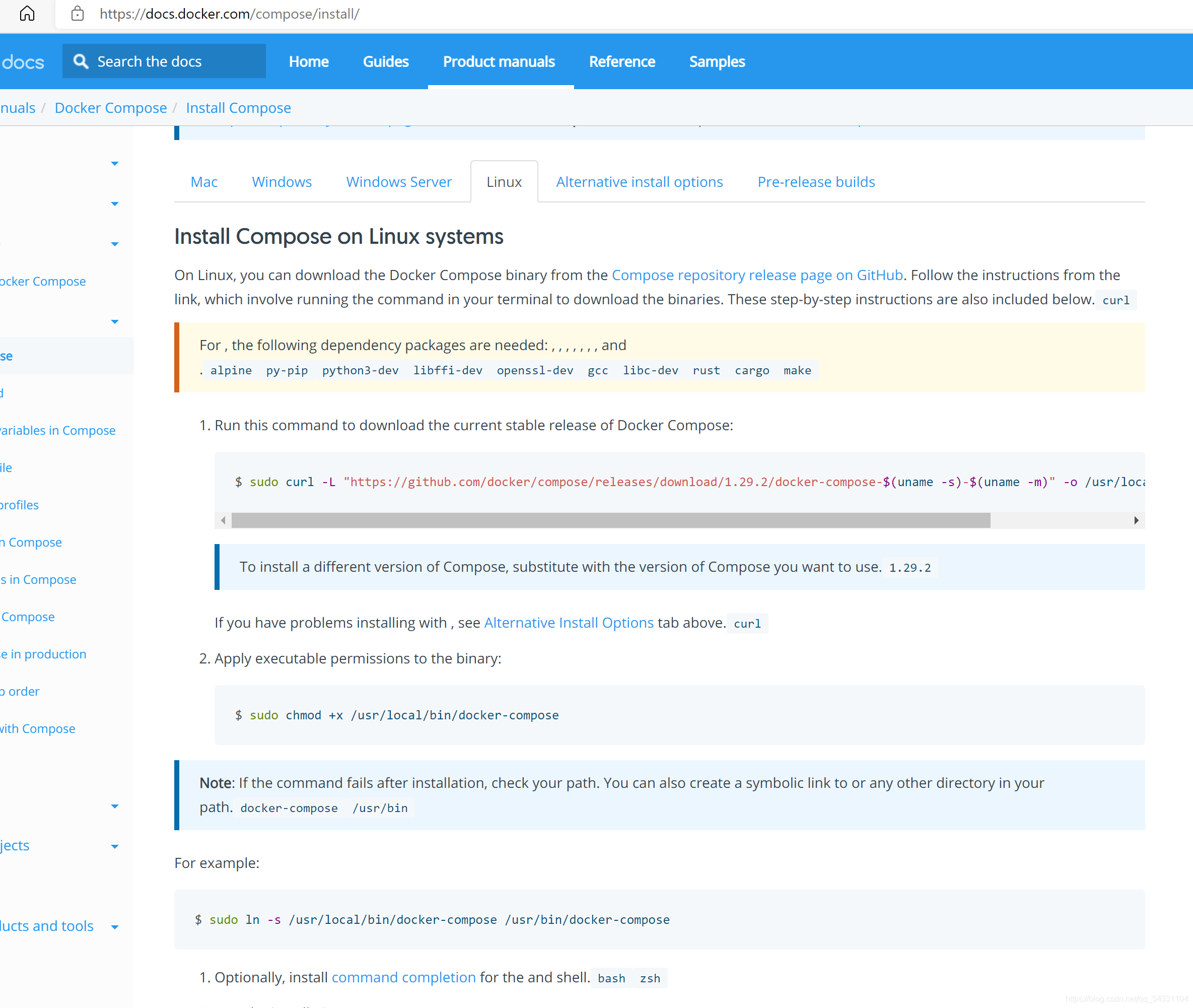
Task: Expand the topmost collapsed sidebar arrow
Action: 115,163
